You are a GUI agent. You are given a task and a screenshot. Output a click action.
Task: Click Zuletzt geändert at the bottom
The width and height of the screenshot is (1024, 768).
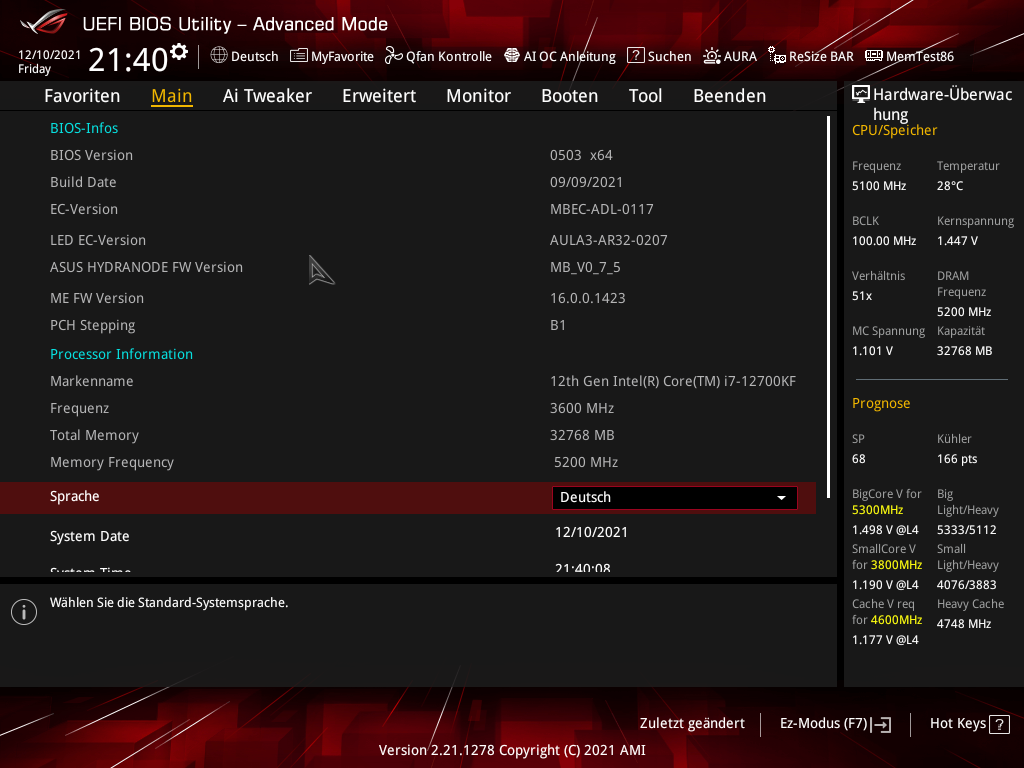click(x=691, y=723)
